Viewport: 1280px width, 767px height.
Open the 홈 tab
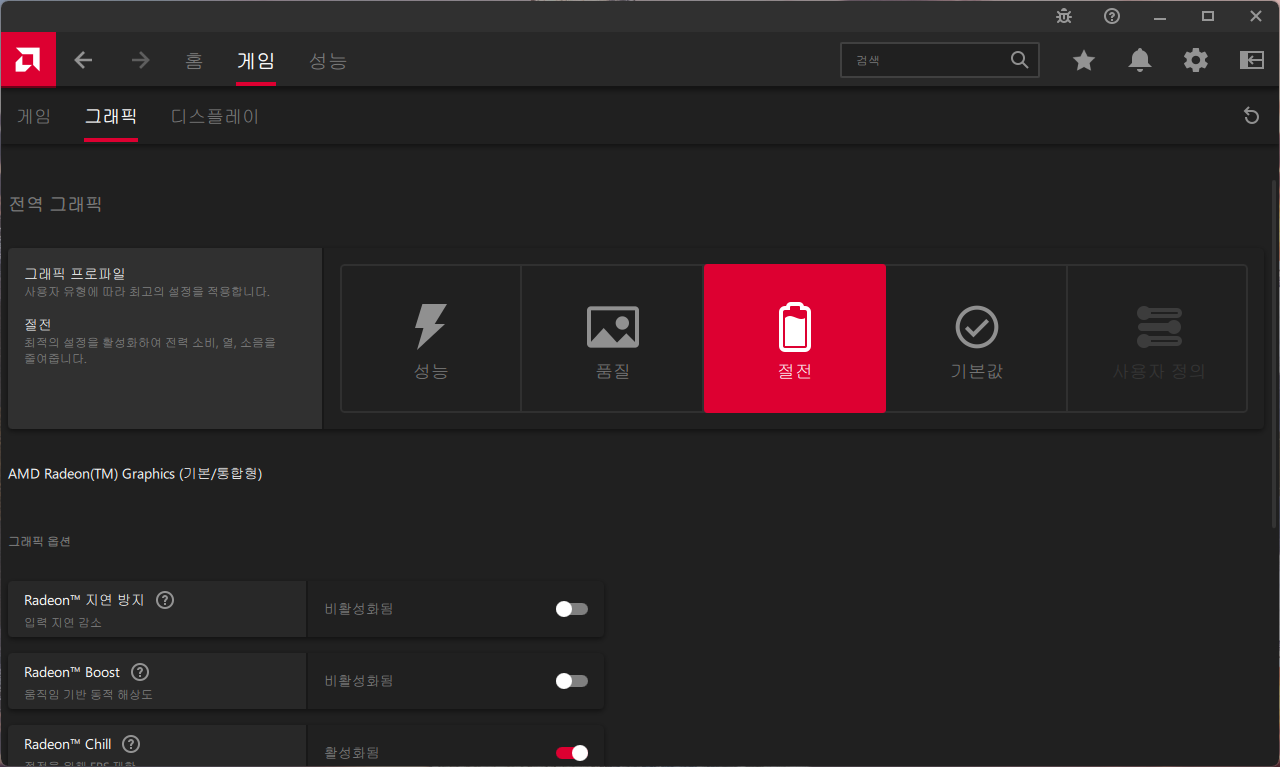(194, 61)
